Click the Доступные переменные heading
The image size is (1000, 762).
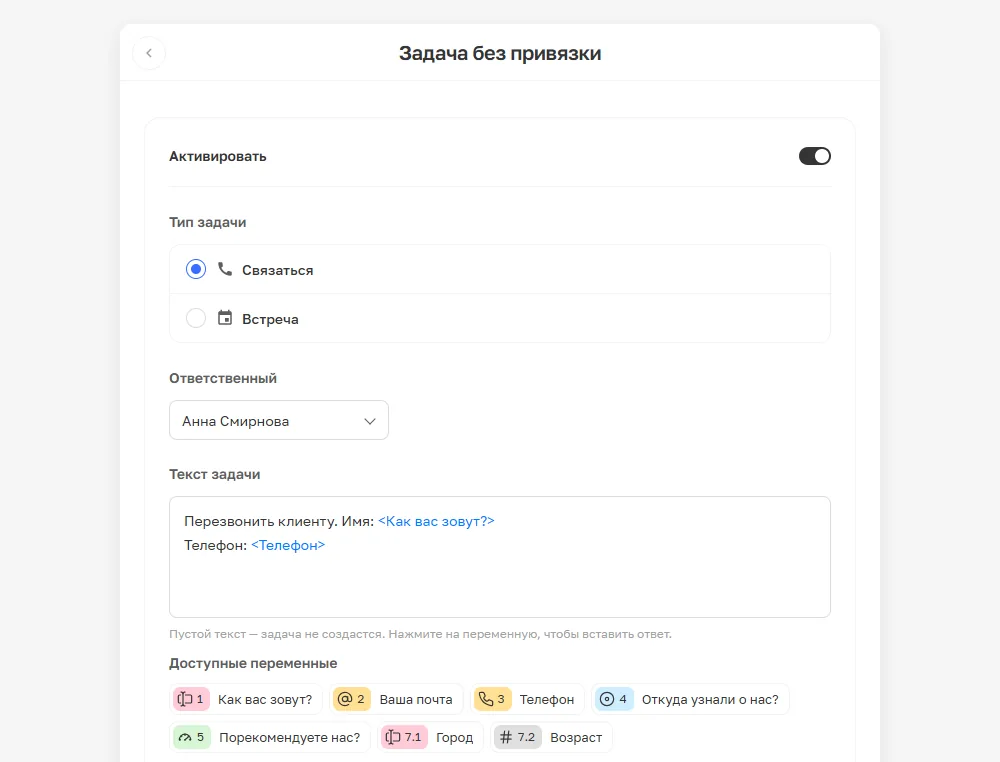[253, 663]
